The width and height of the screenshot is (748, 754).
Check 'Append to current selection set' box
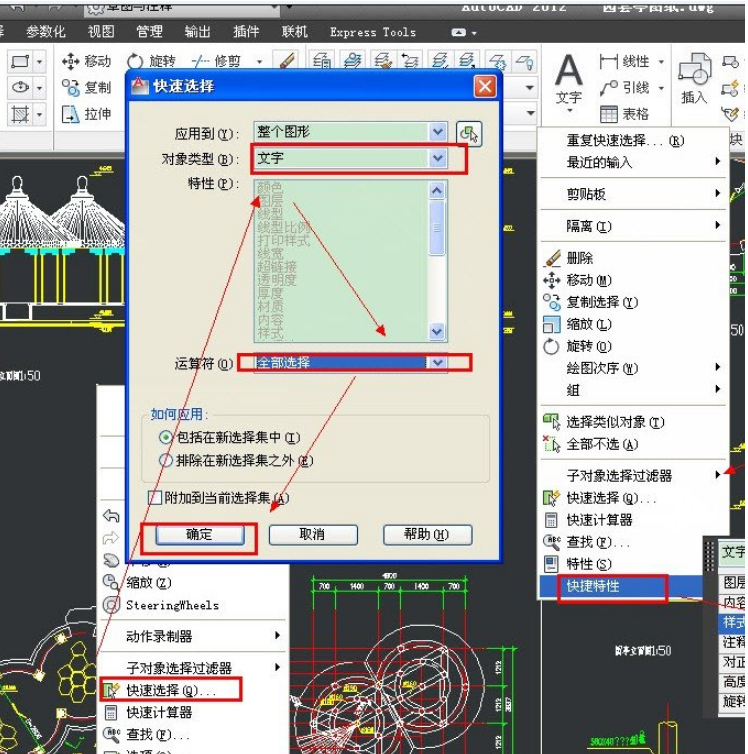click(x=155, y=498)
